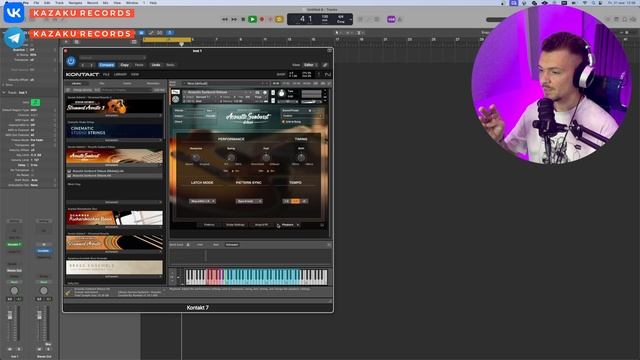Viewport: 640px width, 360px height.
Task: Select the Patterns tab at instrument bottom
Action: [209, 225]
